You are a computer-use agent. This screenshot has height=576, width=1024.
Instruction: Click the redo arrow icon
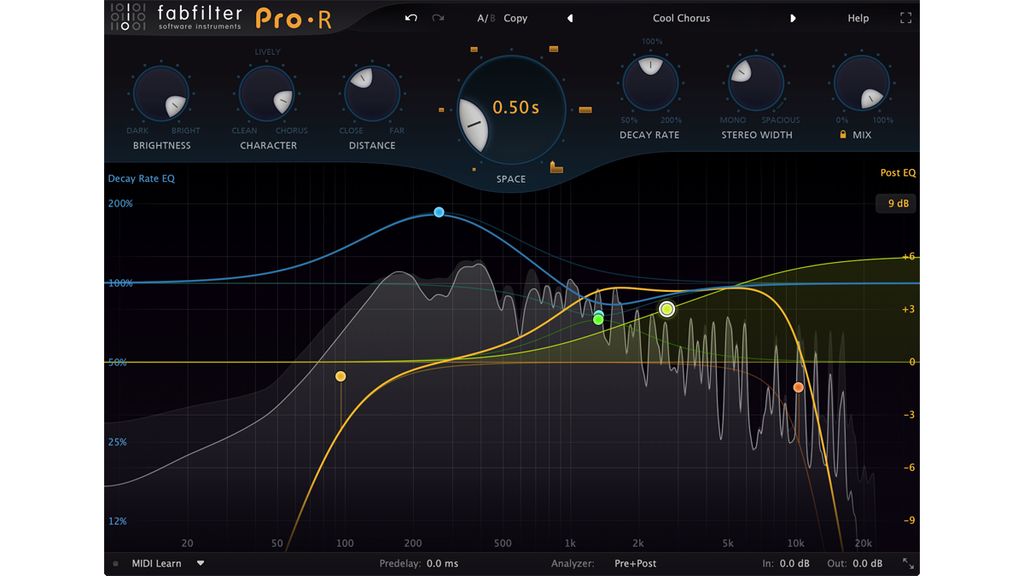(438, 17)
